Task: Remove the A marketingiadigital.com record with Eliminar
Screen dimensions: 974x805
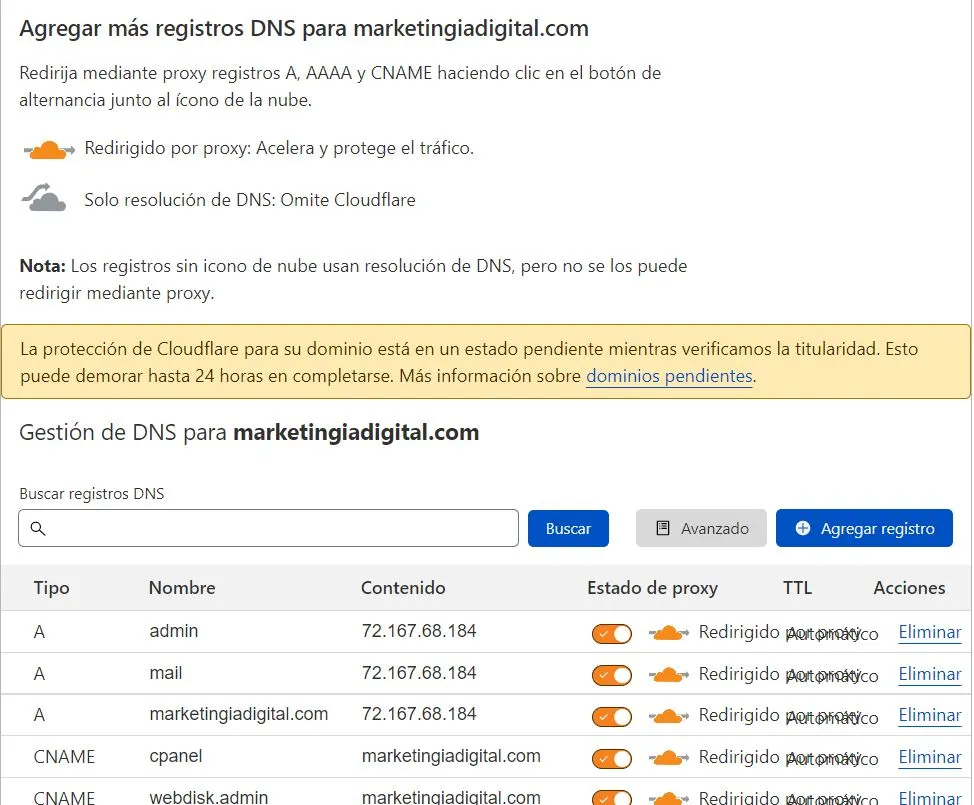Action: point(930,716)
